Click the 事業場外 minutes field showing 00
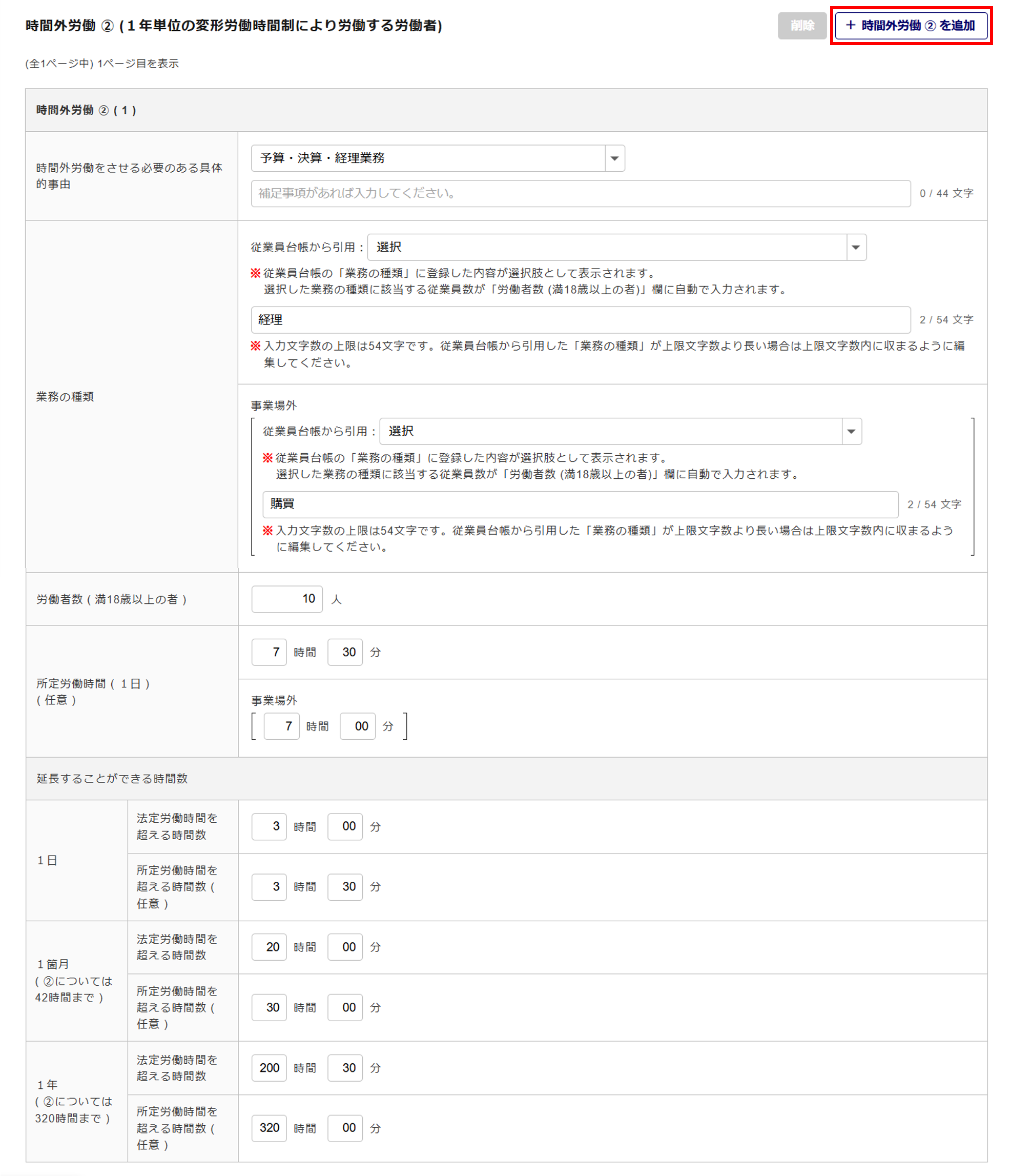Screen dimensions: 1011x1176 pyautogui.click(x=358, y=726)
